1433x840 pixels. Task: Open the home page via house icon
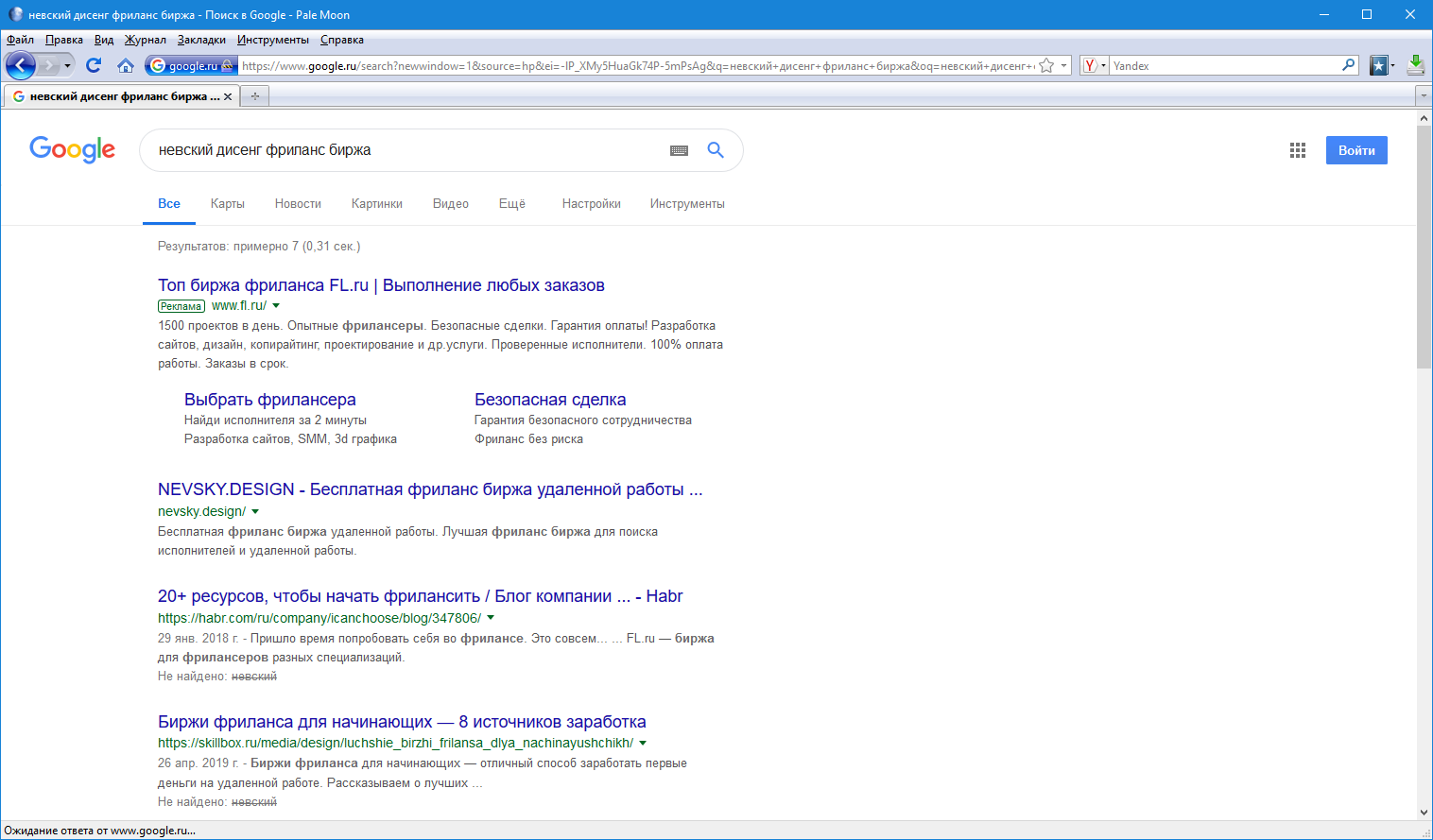126,65
